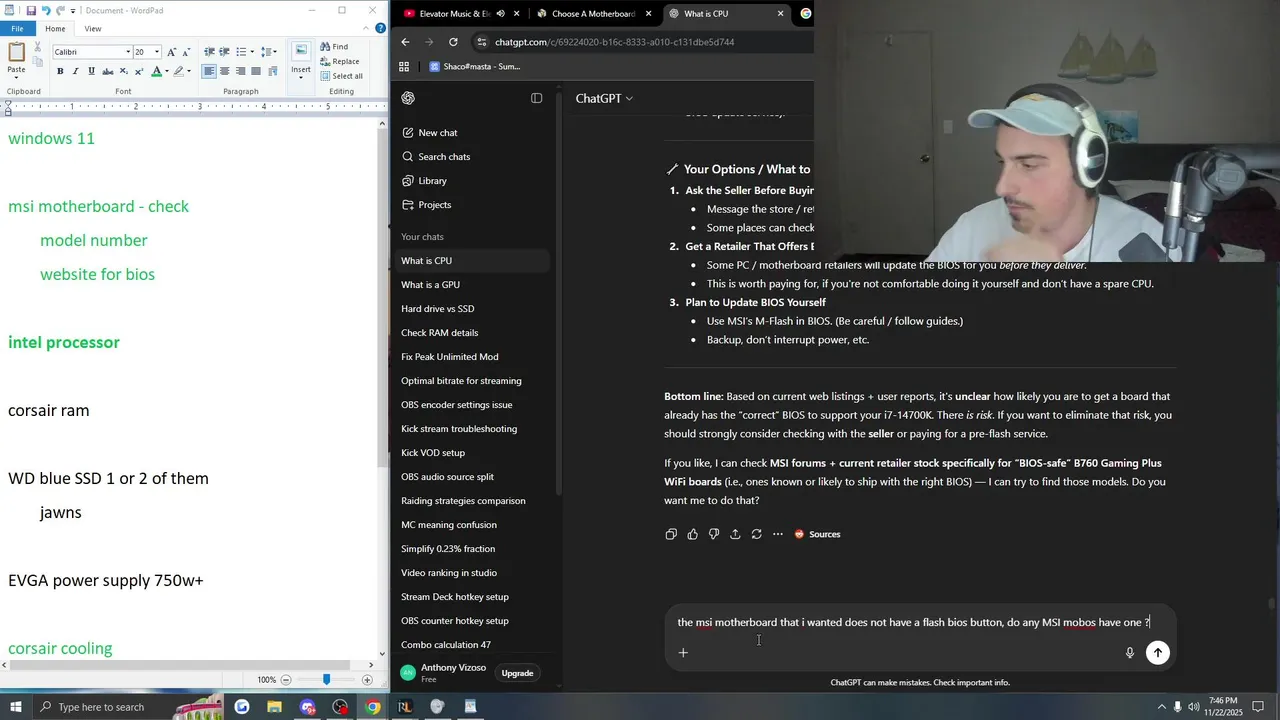
Task: Select Center text alignment
Action: 225,71
